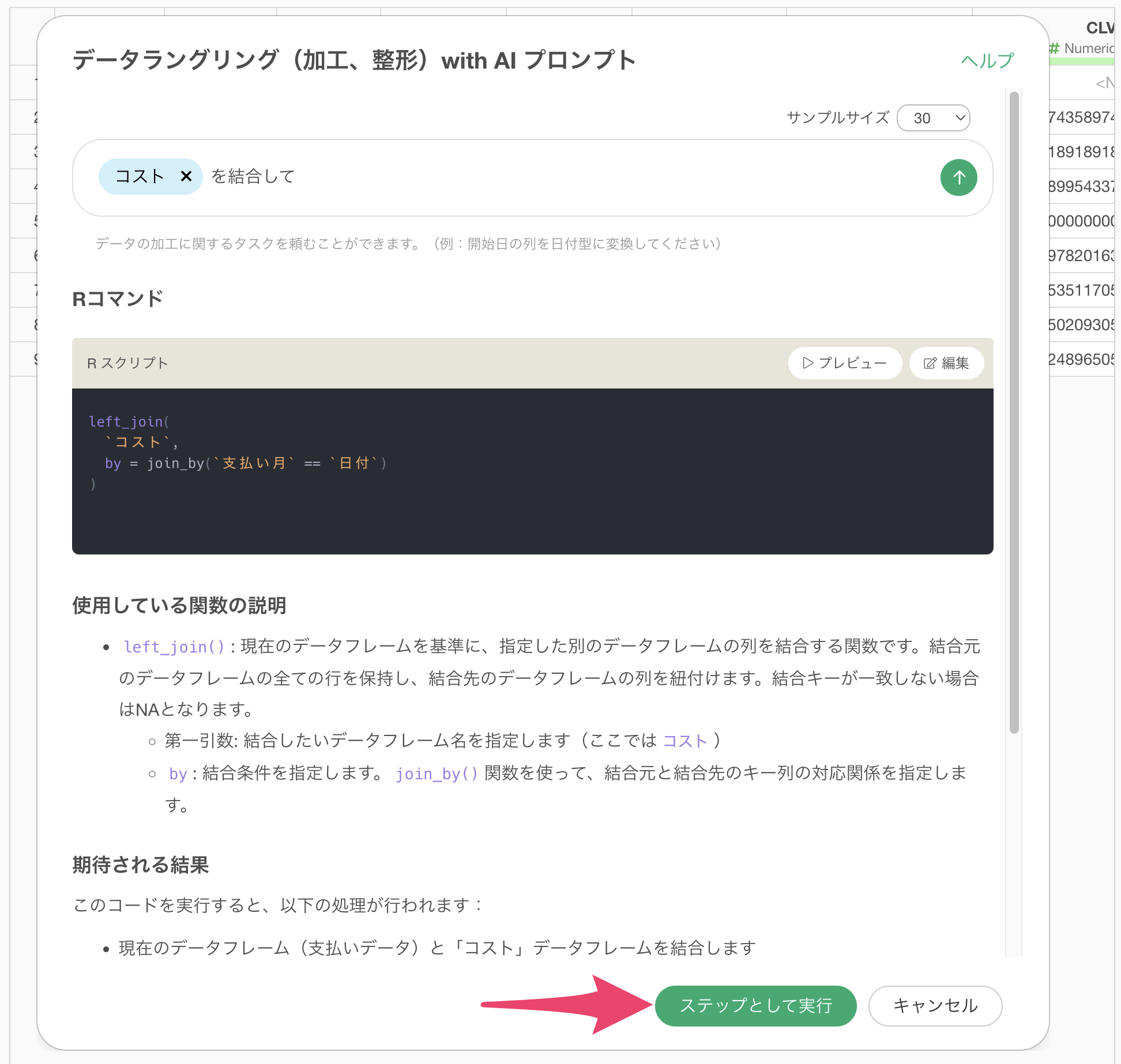Click the play triangle icon on the プレビュー button
Screen dimensions: 1121x1064
[x=808, y=363]
